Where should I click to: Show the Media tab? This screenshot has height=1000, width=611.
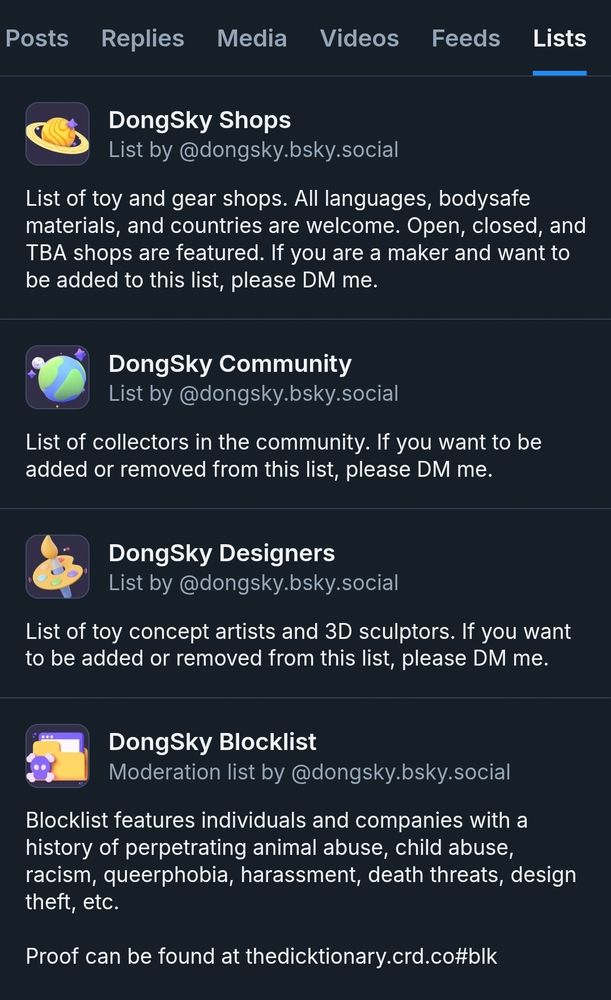[x=252, y=38]
